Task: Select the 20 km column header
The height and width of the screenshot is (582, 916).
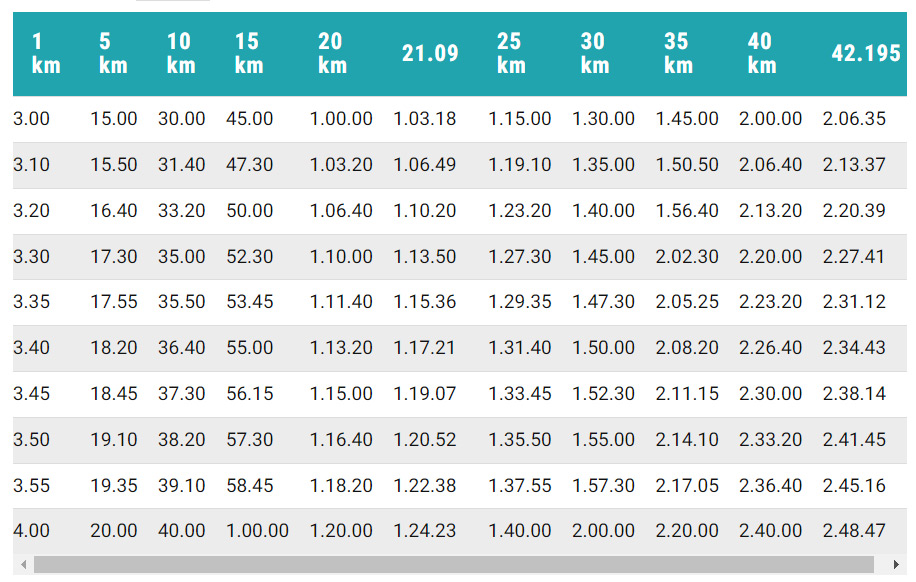Action: (x=331, y=54)
